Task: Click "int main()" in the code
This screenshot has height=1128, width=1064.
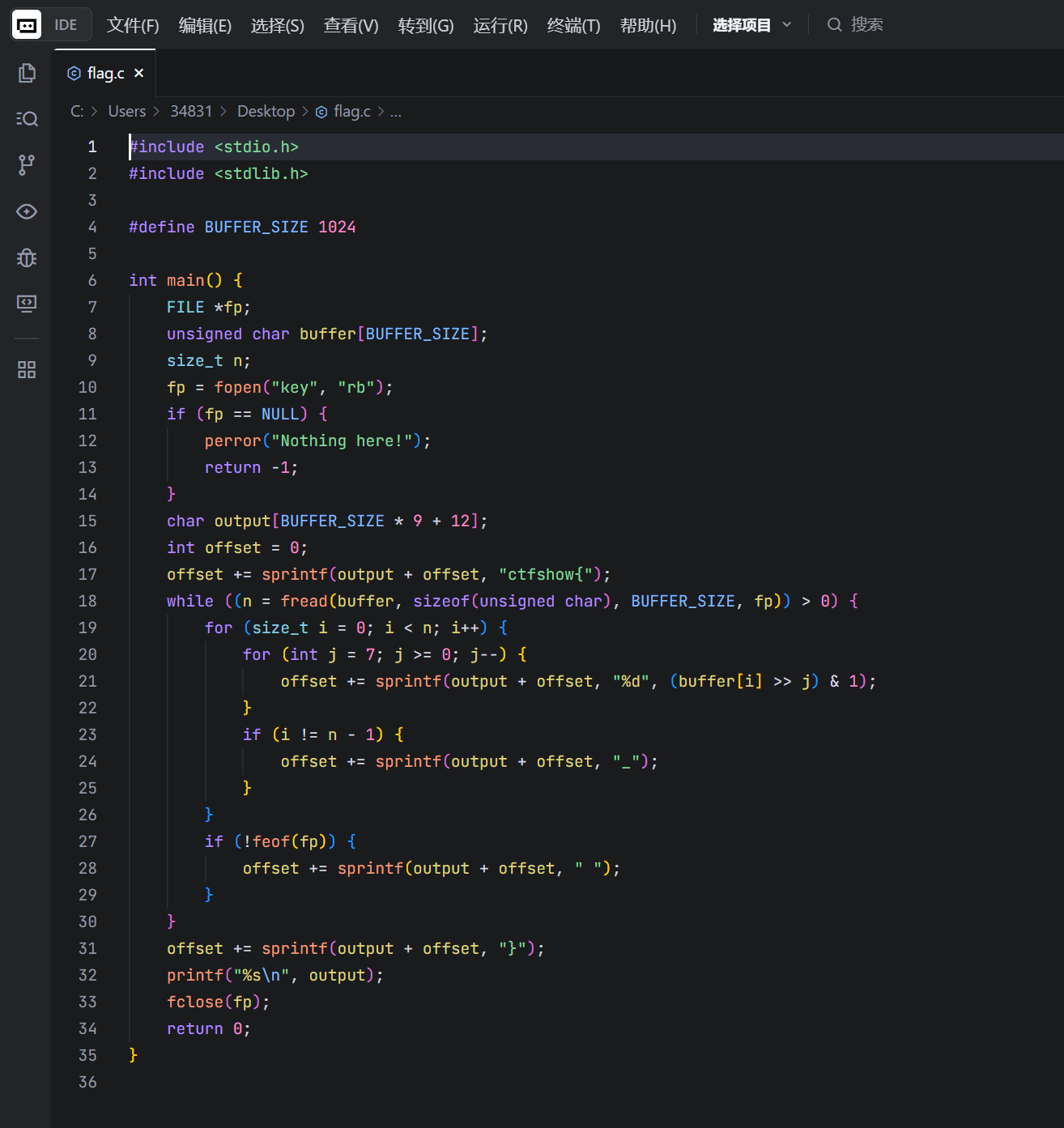Action: pos(176,280)
